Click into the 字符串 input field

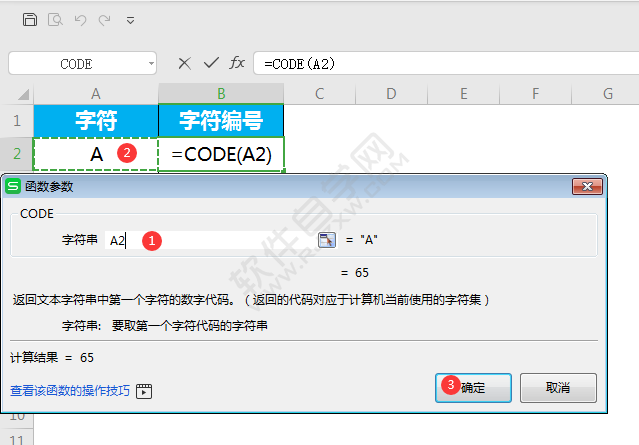211,240
